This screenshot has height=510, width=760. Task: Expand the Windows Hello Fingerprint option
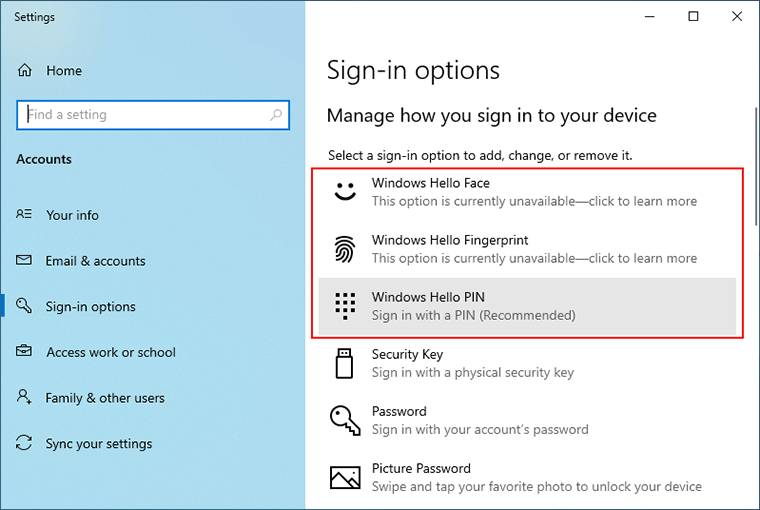point(527,249)
